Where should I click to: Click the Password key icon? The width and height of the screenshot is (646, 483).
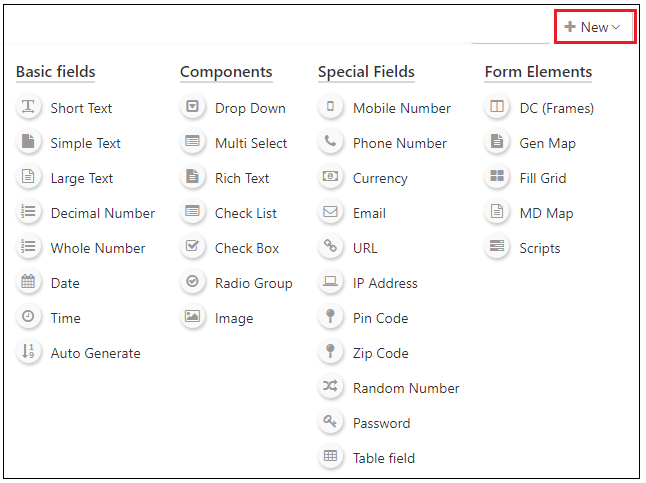[331, 423]
